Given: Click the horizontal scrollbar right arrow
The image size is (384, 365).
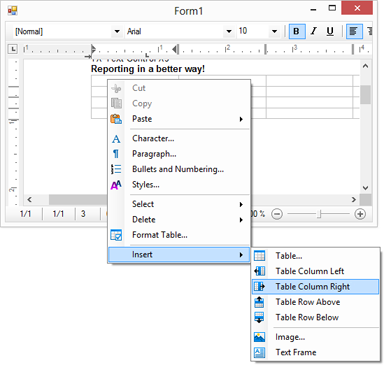Looking at the screenshot, I should 354,200.
